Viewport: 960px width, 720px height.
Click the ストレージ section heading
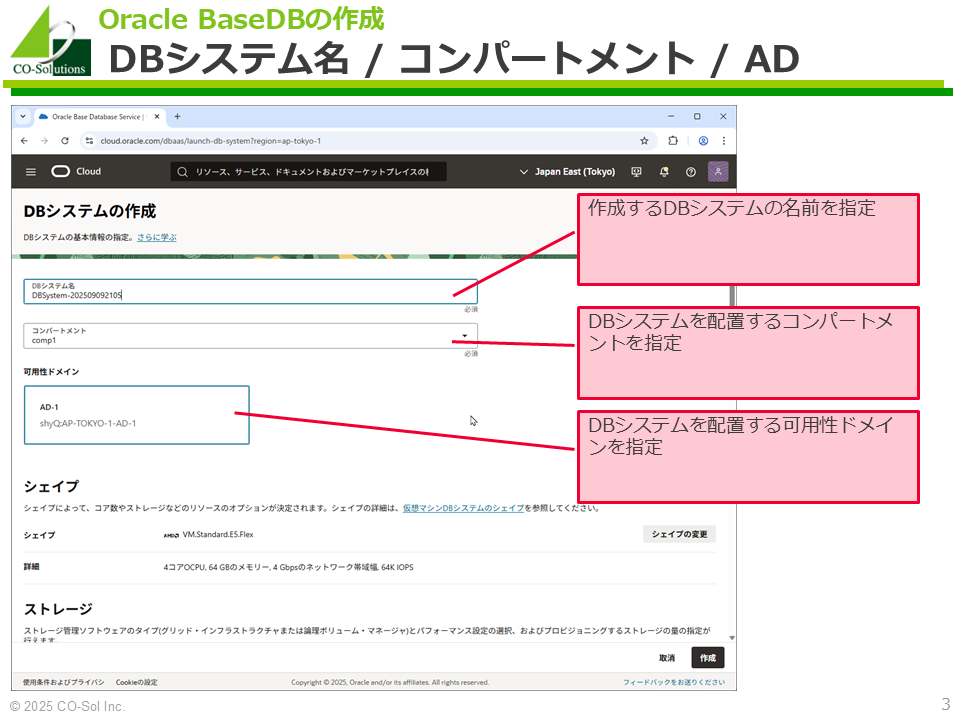[x=58, y=609]
